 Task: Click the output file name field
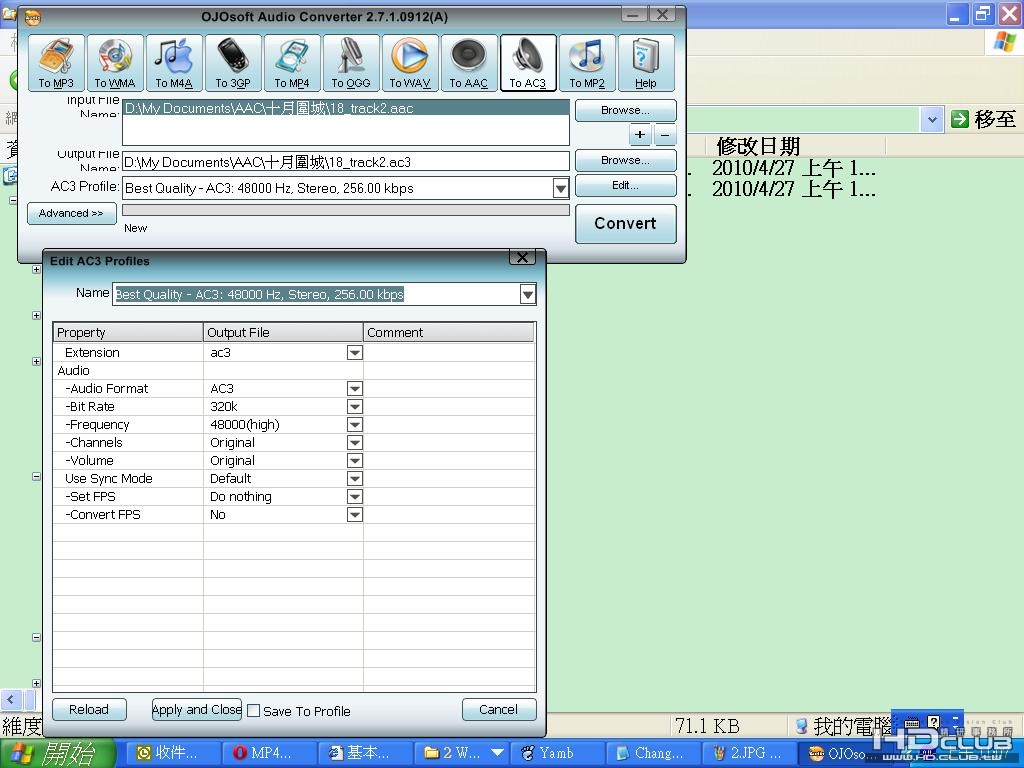[345, 162]
